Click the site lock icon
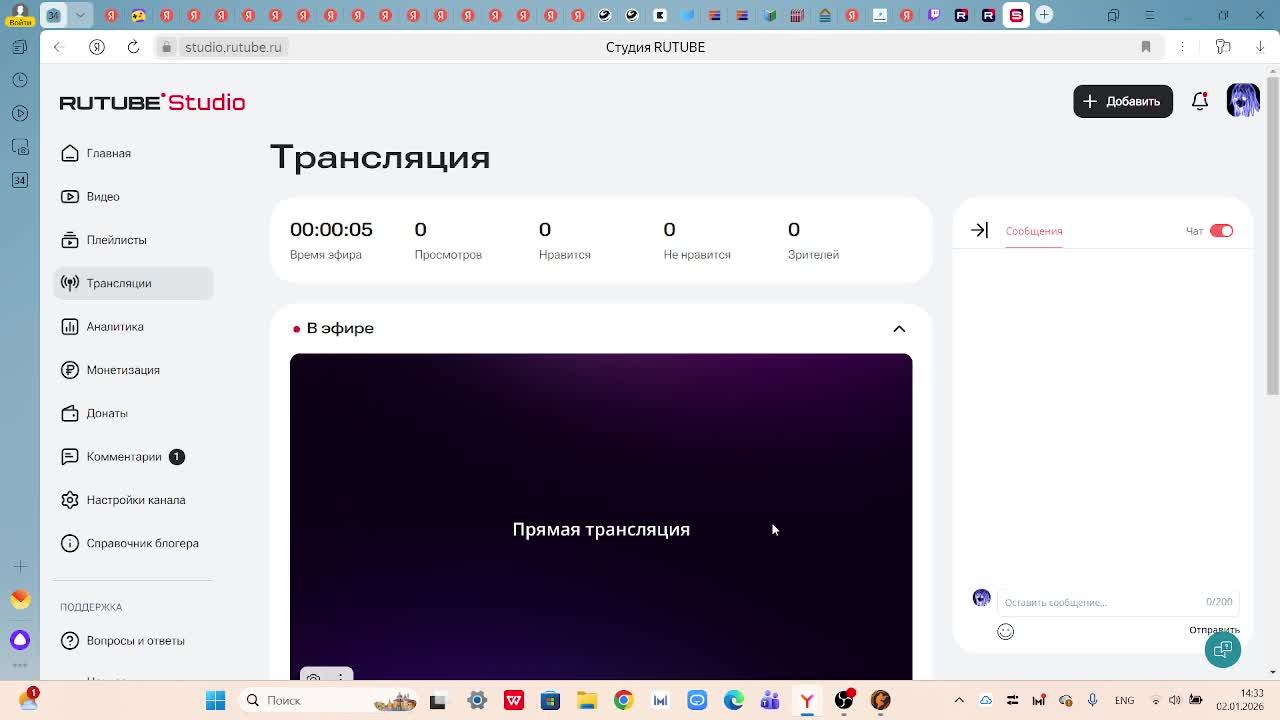 click(x=167, y=47)
